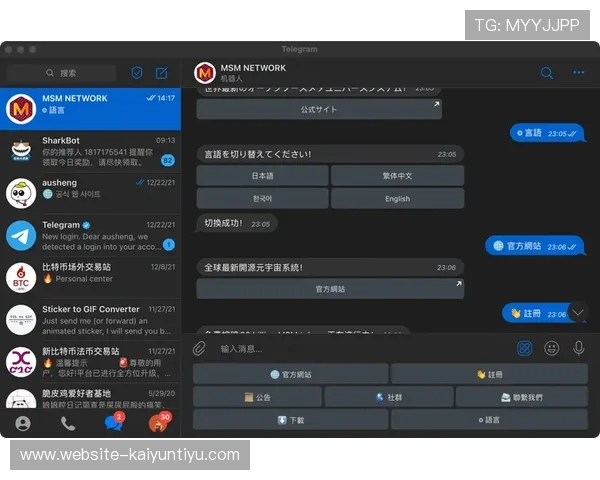Click 官方網站 inline message button
The width and height of the screenshot is (600, 480).
330,289
